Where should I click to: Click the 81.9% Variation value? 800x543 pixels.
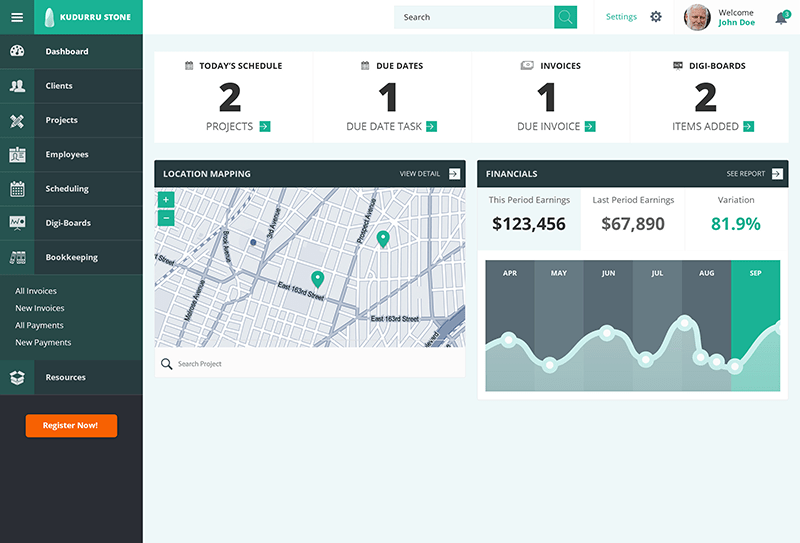point(736,224)
